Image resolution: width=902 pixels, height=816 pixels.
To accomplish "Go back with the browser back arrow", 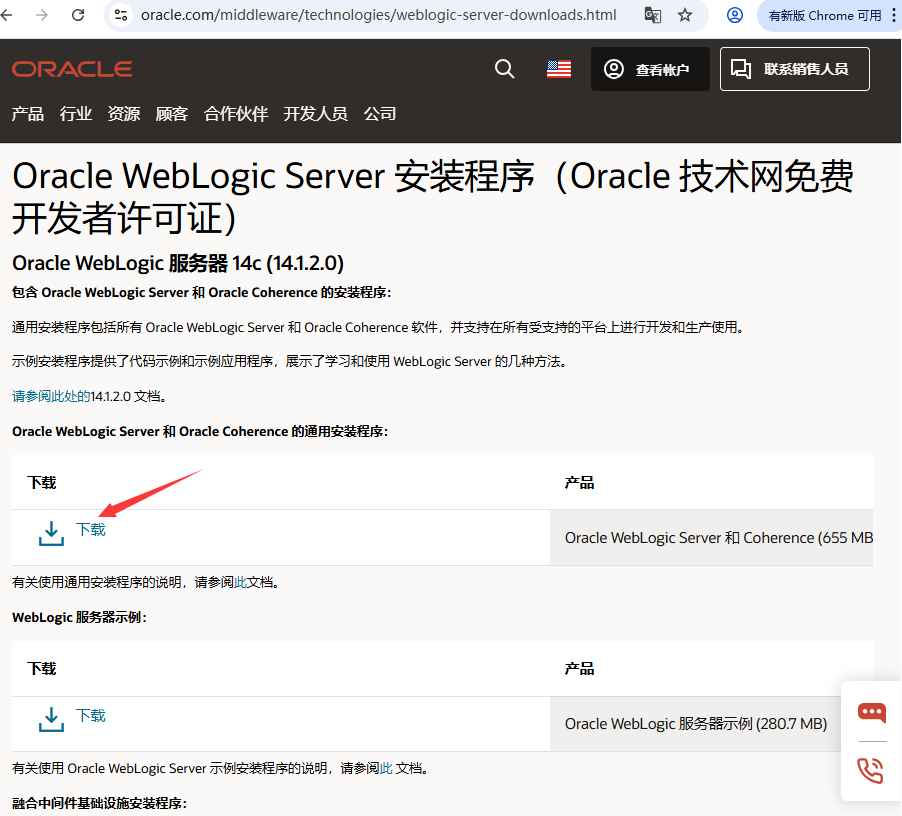I will (x=6, y=15).
